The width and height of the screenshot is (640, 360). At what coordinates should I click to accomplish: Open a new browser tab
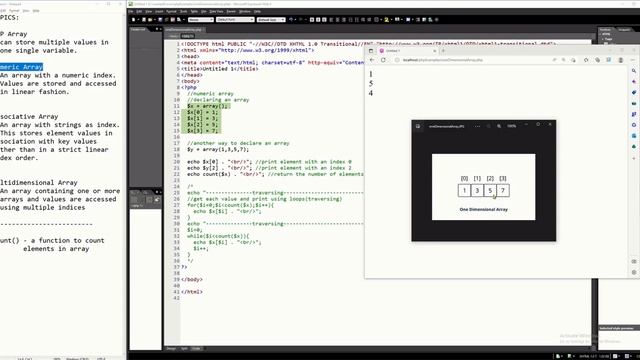(443, 51)
